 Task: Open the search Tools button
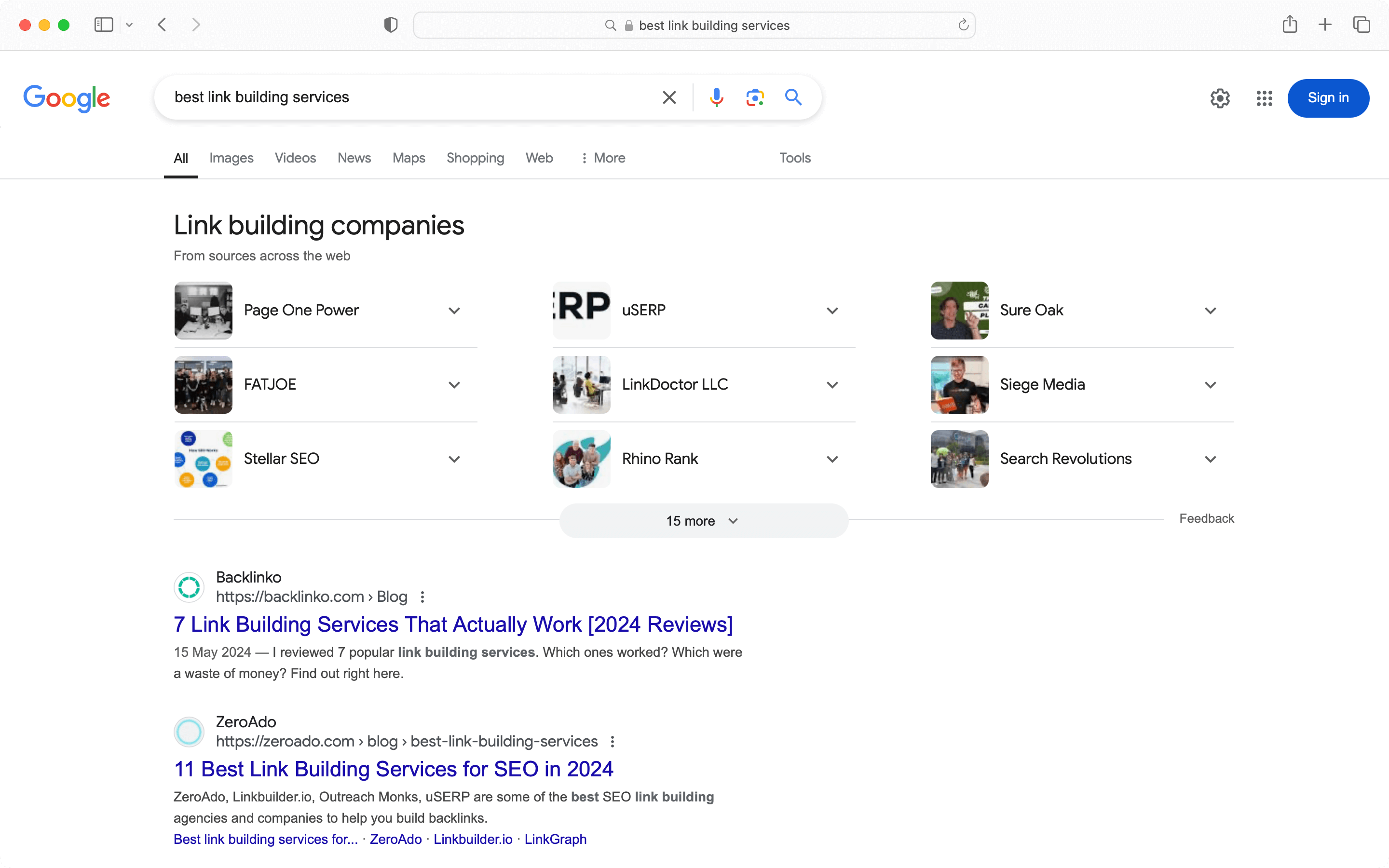click(795, 158)
